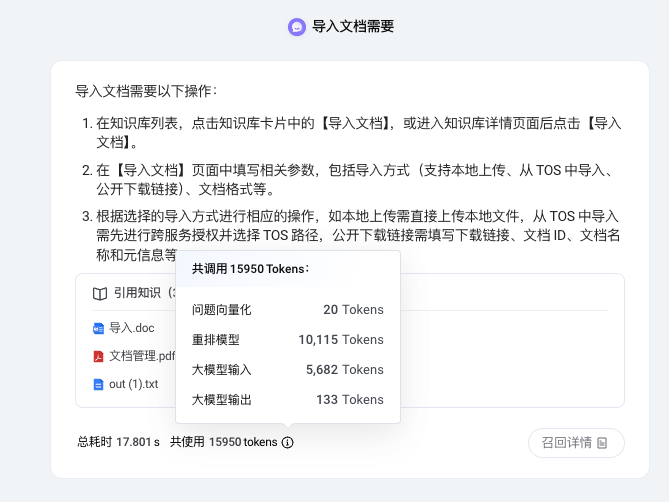The image size is (669, 502).
Task: Click the purple chatbot avatar icon
Action: [297, 27]
